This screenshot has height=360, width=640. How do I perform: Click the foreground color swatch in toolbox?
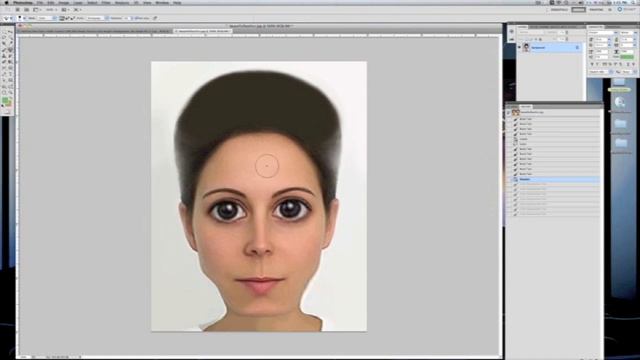pyautogui.click(x=5, y=100)
